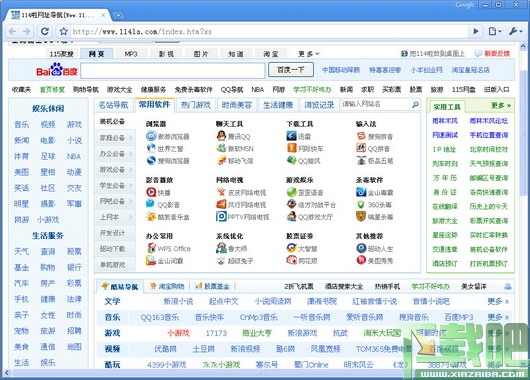The width and height of the screenshot is (530, 380).
Task: Open the new tab plus button
Action: pos(118,15)
